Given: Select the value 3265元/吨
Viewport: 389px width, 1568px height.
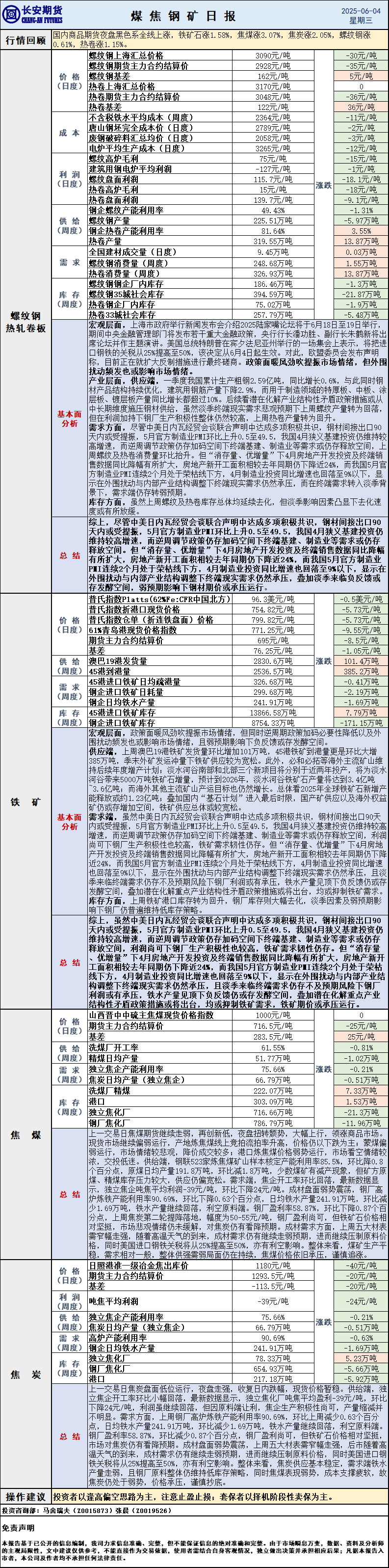Looking at the screenshot, I should (x=272, y=148).
